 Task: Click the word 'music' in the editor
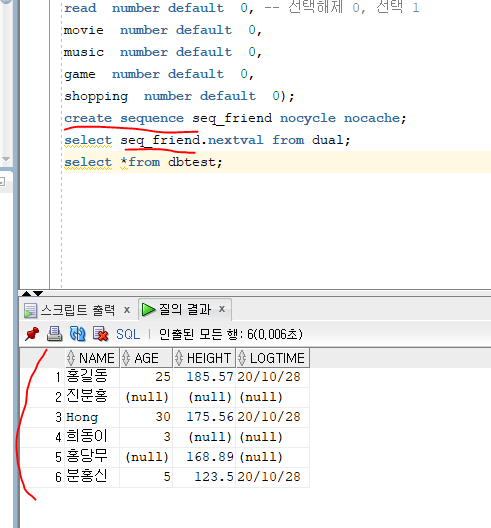[84, 52]
